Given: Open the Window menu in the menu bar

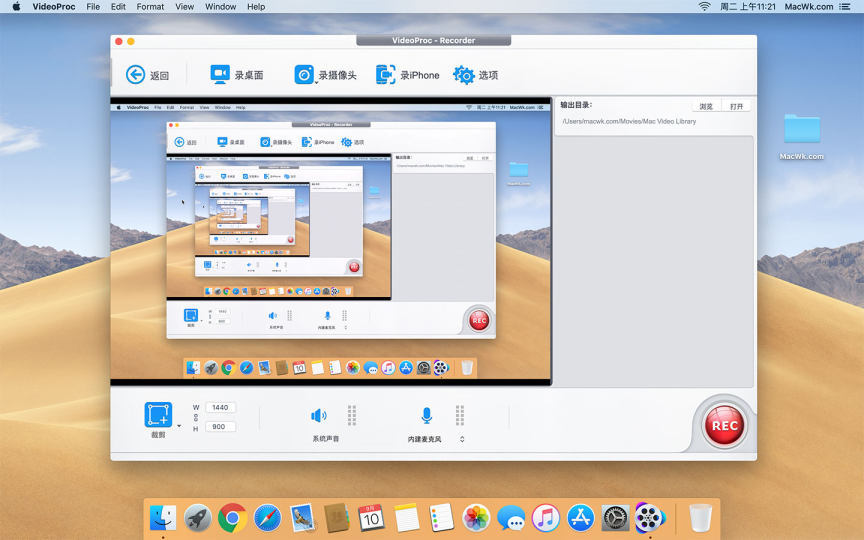Looking at the screenshot, I should 220,7.
